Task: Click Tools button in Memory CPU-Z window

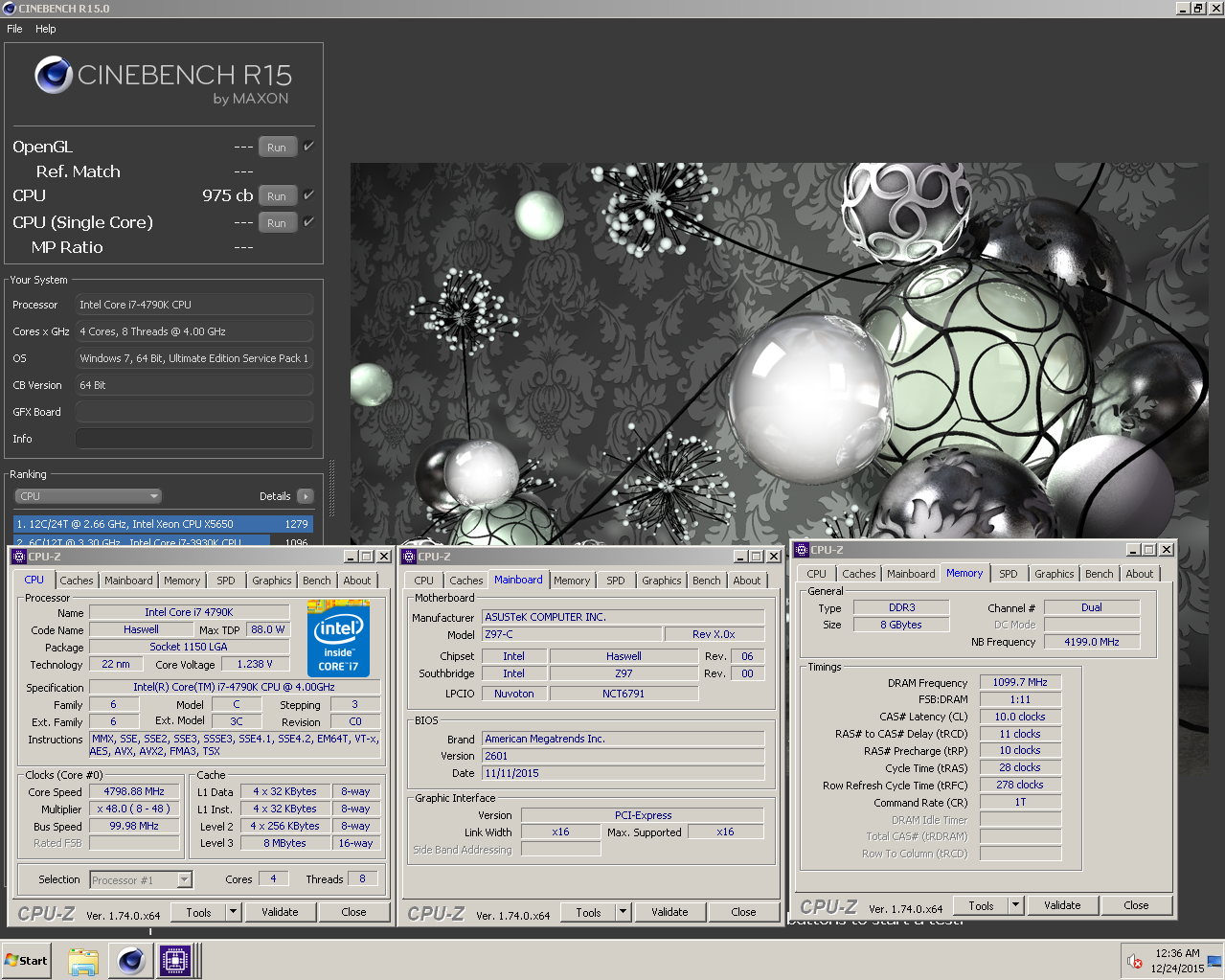Action: pos(981,905)
